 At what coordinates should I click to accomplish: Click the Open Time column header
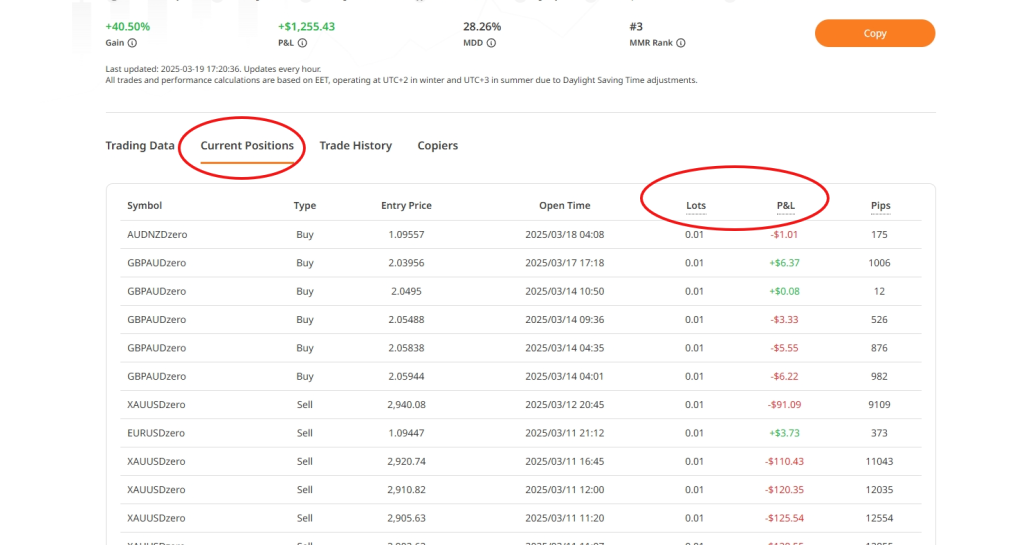point(564,206)
